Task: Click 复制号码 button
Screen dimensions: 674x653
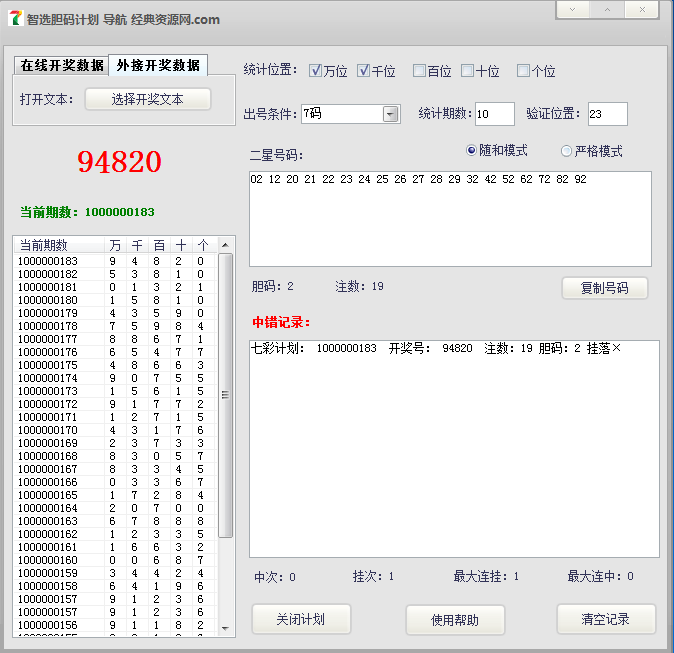Action: point(604,288)
